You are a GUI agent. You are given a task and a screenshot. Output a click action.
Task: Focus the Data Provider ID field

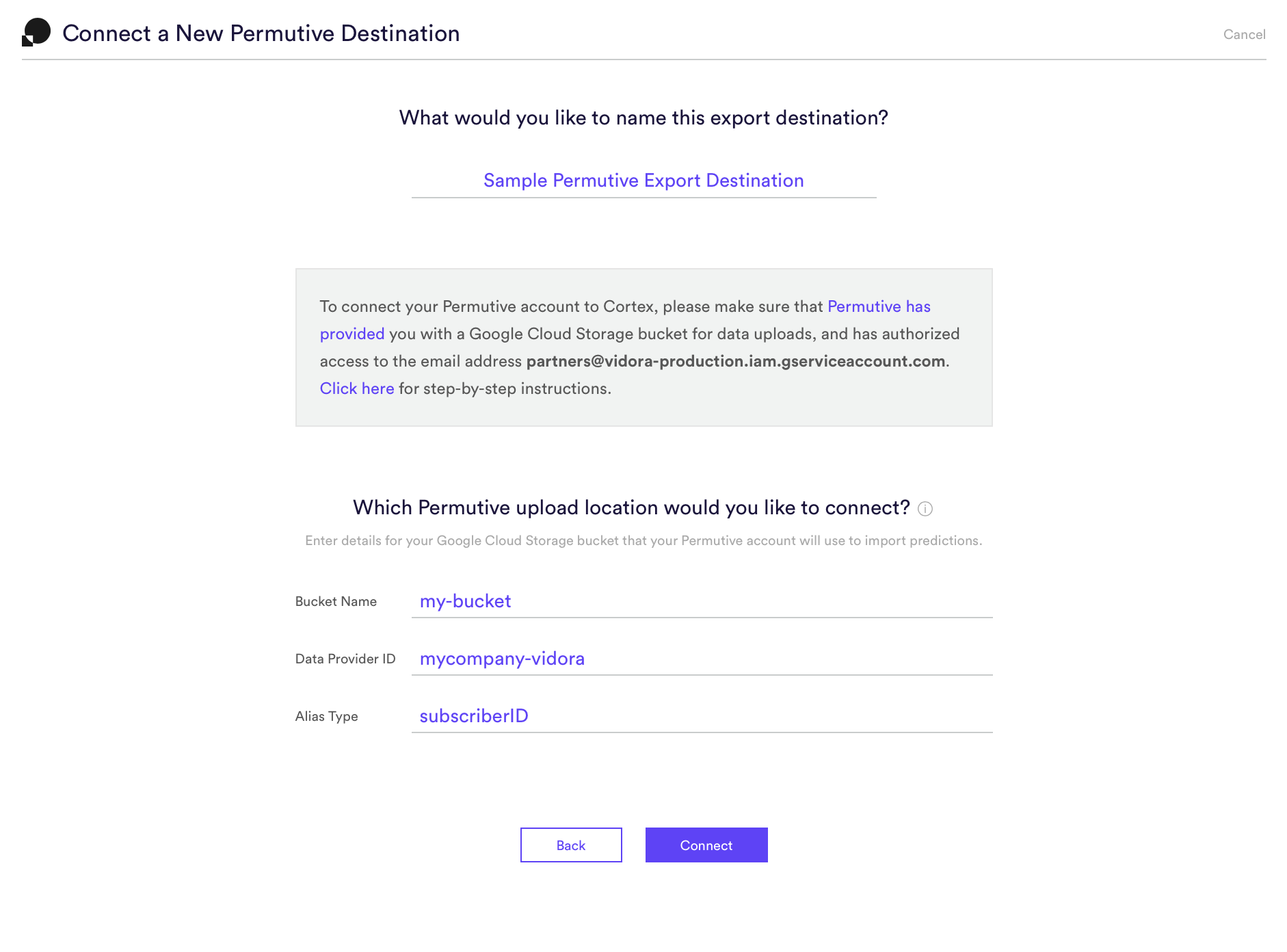702,659
